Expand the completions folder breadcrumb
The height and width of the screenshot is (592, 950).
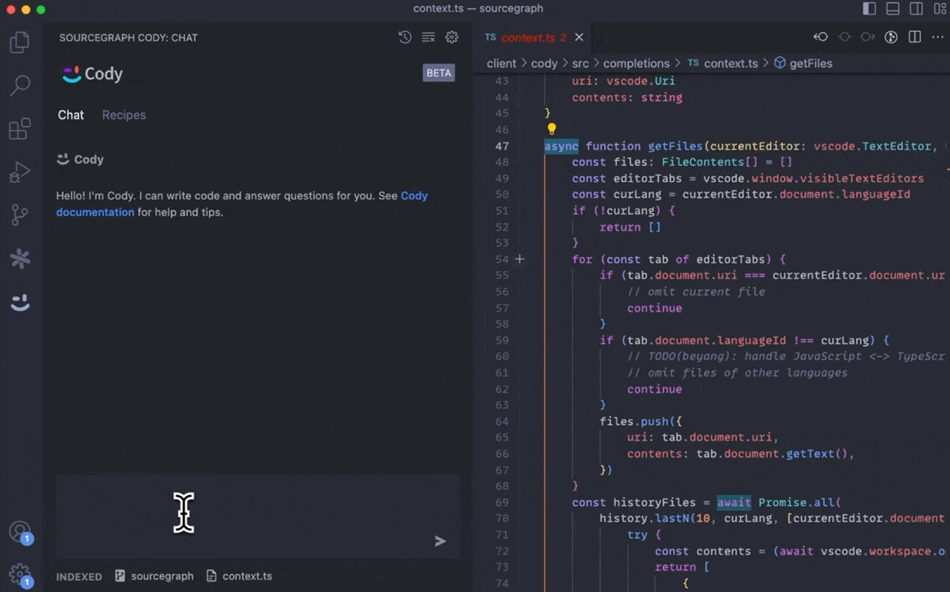[636, 63]
